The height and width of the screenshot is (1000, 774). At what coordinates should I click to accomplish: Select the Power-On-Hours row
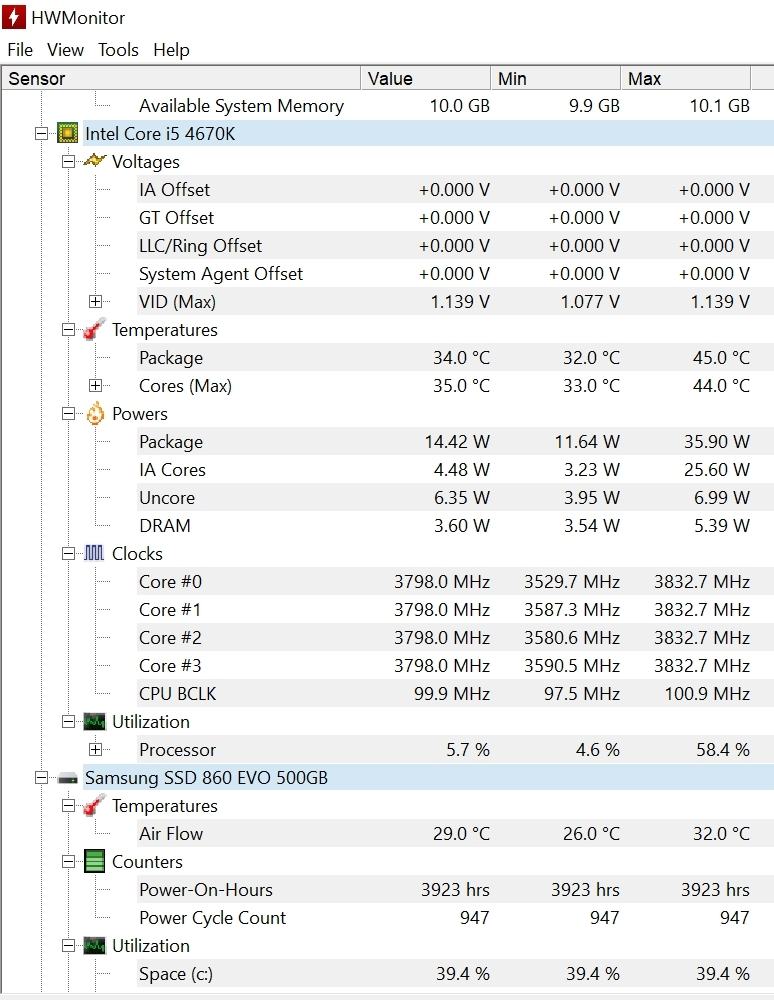coord(205,890)
